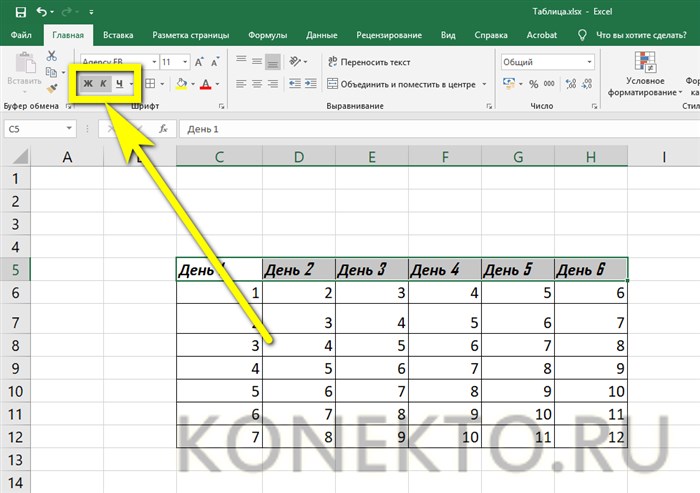Image resolution: width=700 pixels, height=493 pixels.
Task: Increase decimal places
Action: pos(571,84)
